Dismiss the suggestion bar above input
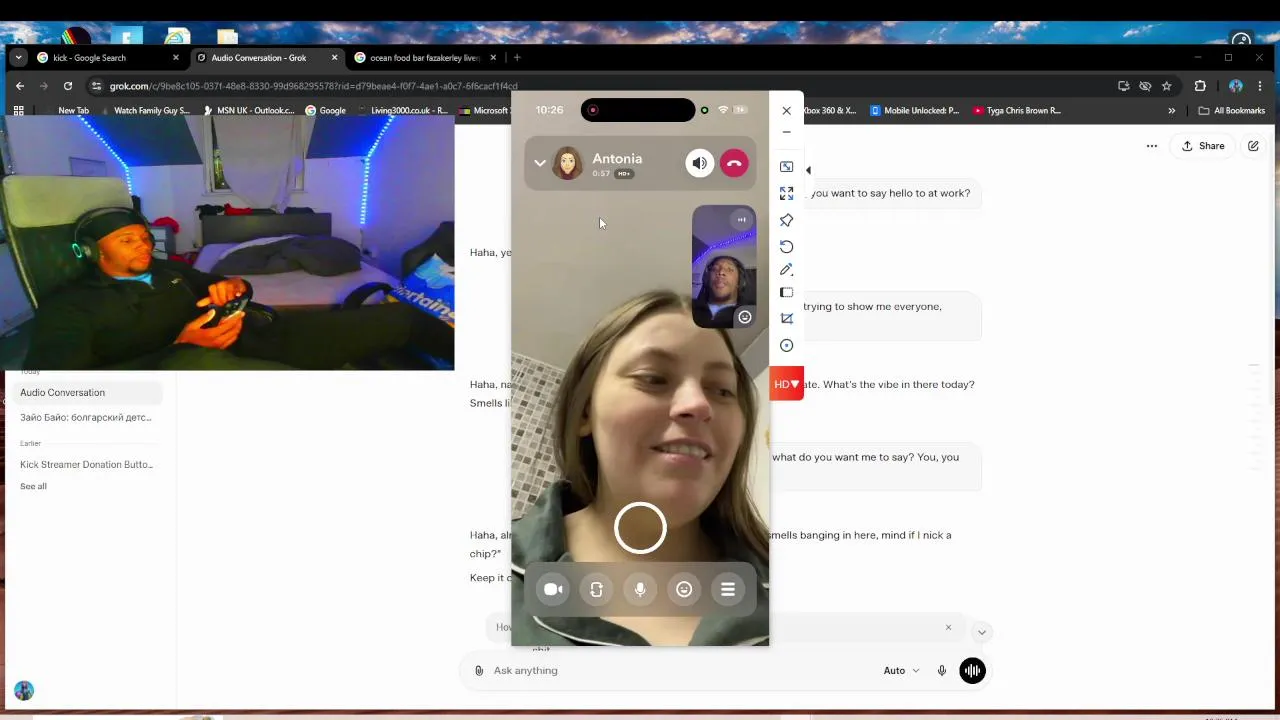 tap(948, 628)
